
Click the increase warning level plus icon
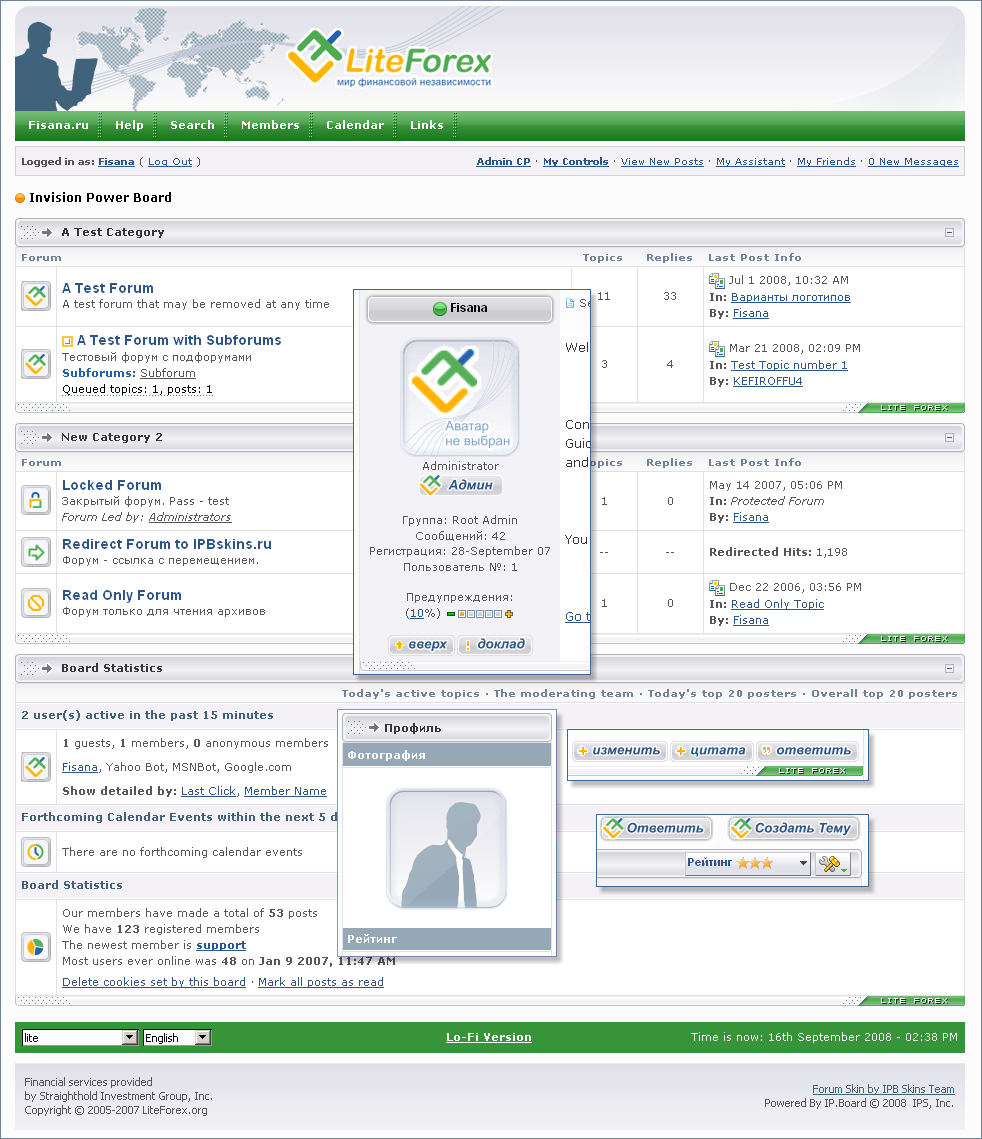509,614
